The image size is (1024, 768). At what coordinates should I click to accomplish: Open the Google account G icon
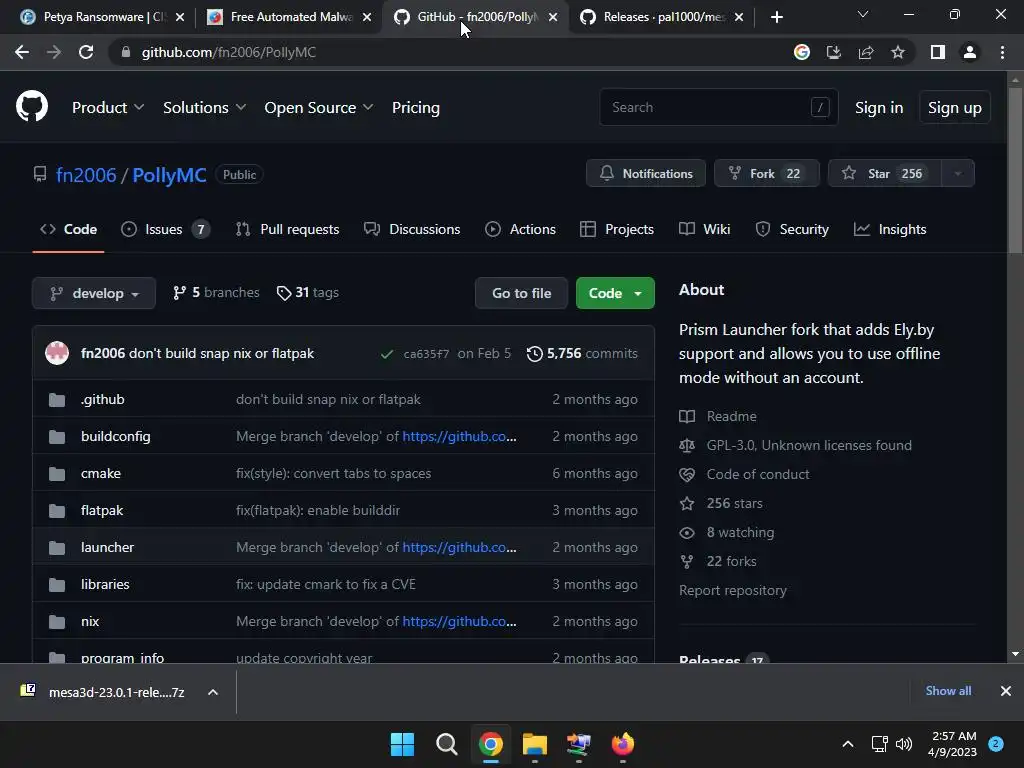pyautogui.click(x=802, y=52)
